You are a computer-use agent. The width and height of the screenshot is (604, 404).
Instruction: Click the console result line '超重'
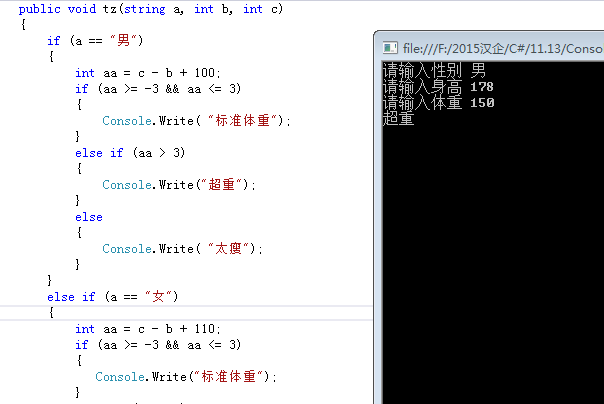pos(398,119)
